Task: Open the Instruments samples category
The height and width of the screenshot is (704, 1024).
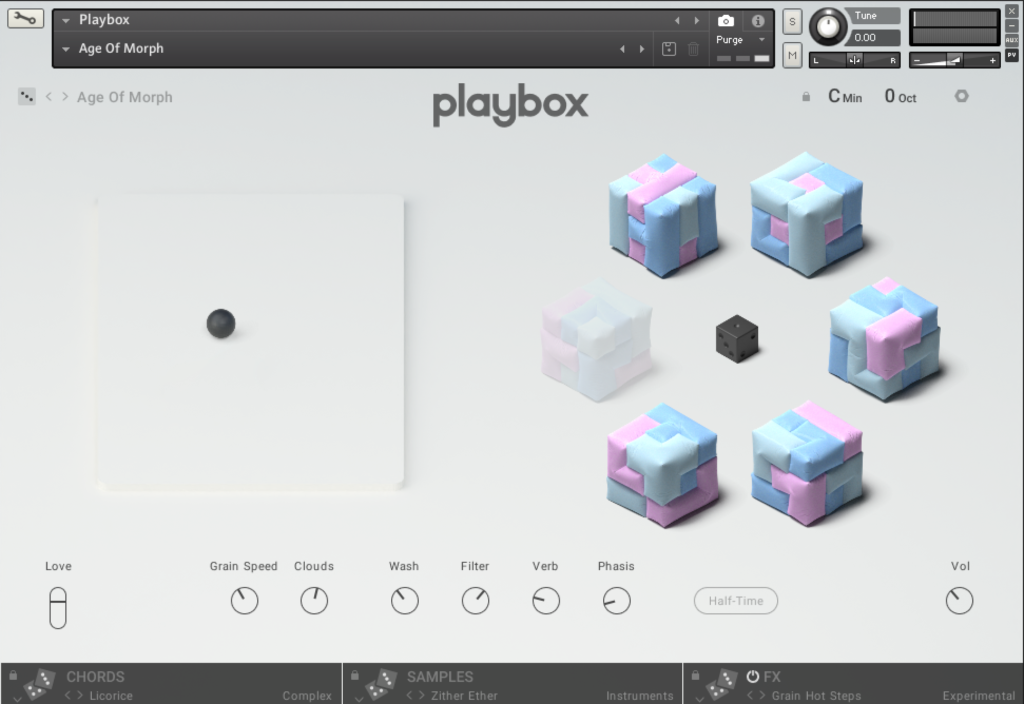Action: coord(639,696)
